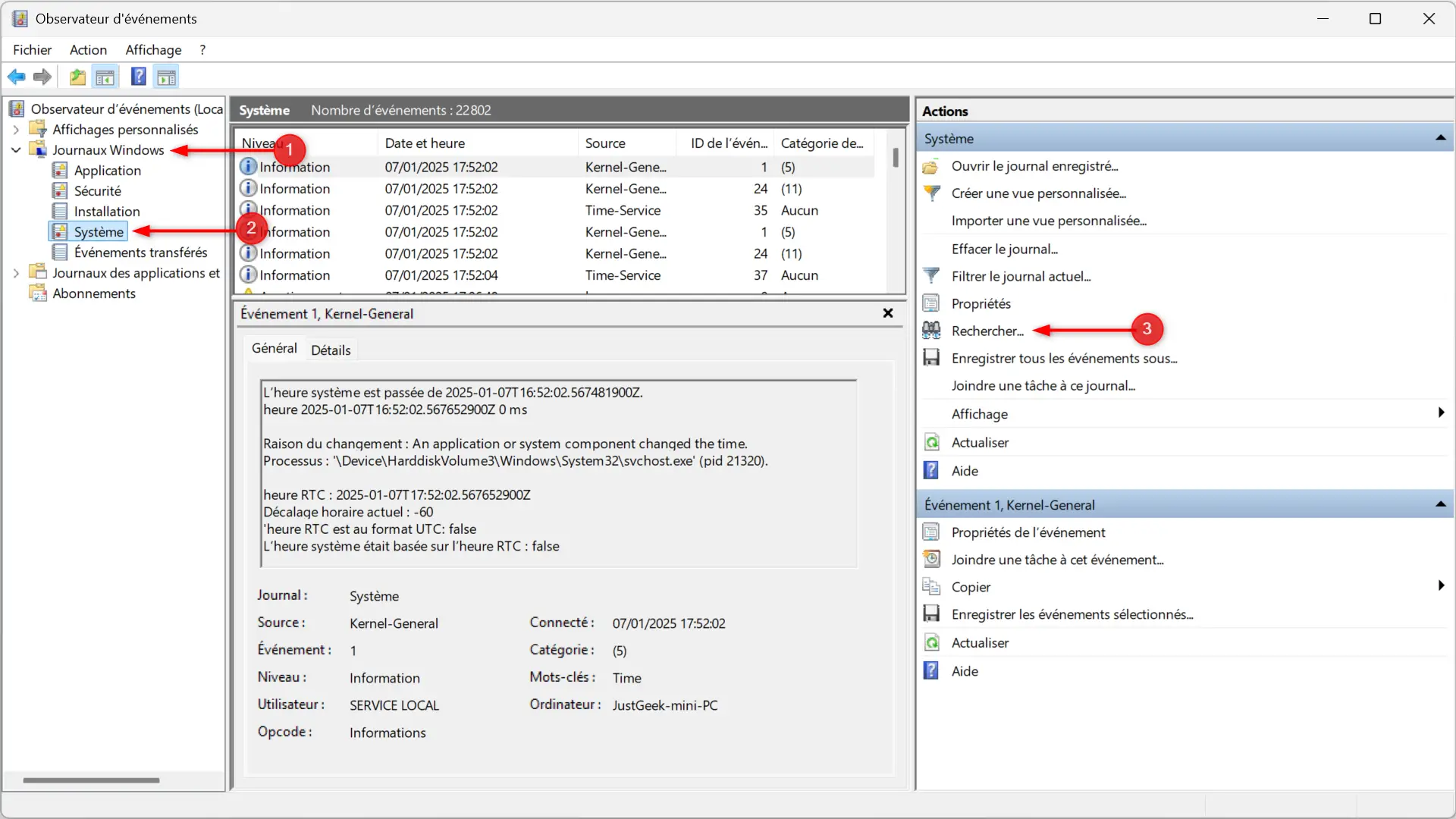Click Filtrer le journal actuel… text
Viewport: 1456px width, 819px height.
click(1021, 276)
